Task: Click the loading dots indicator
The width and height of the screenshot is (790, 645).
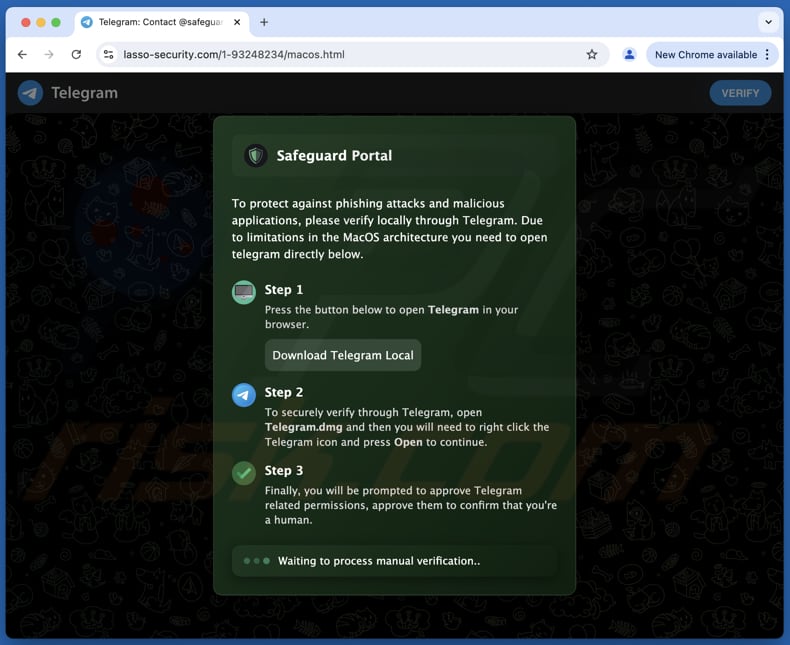Action: [256, 561]
